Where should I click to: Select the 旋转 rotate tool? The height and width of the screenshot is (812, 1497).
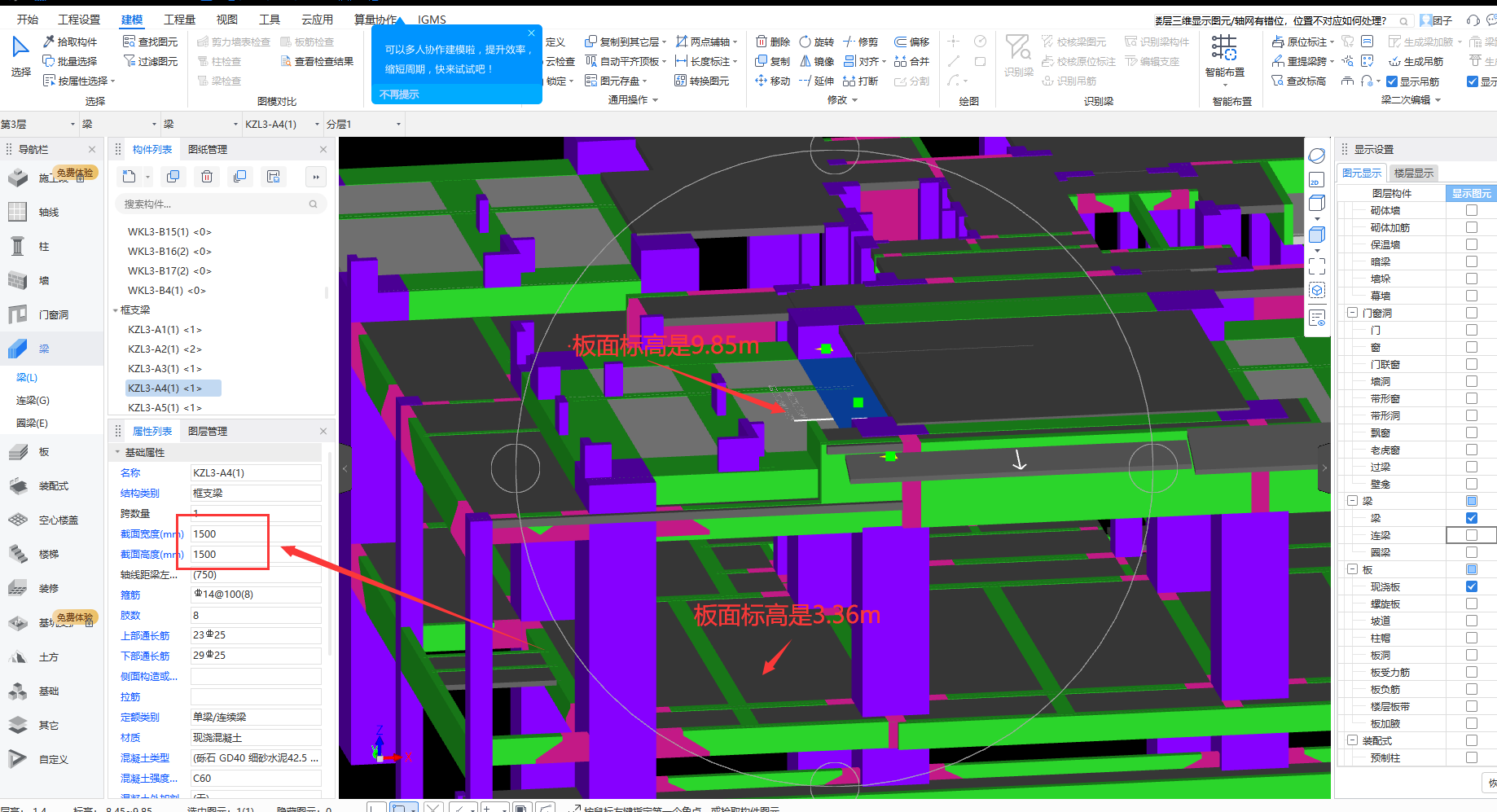(816, 42)
